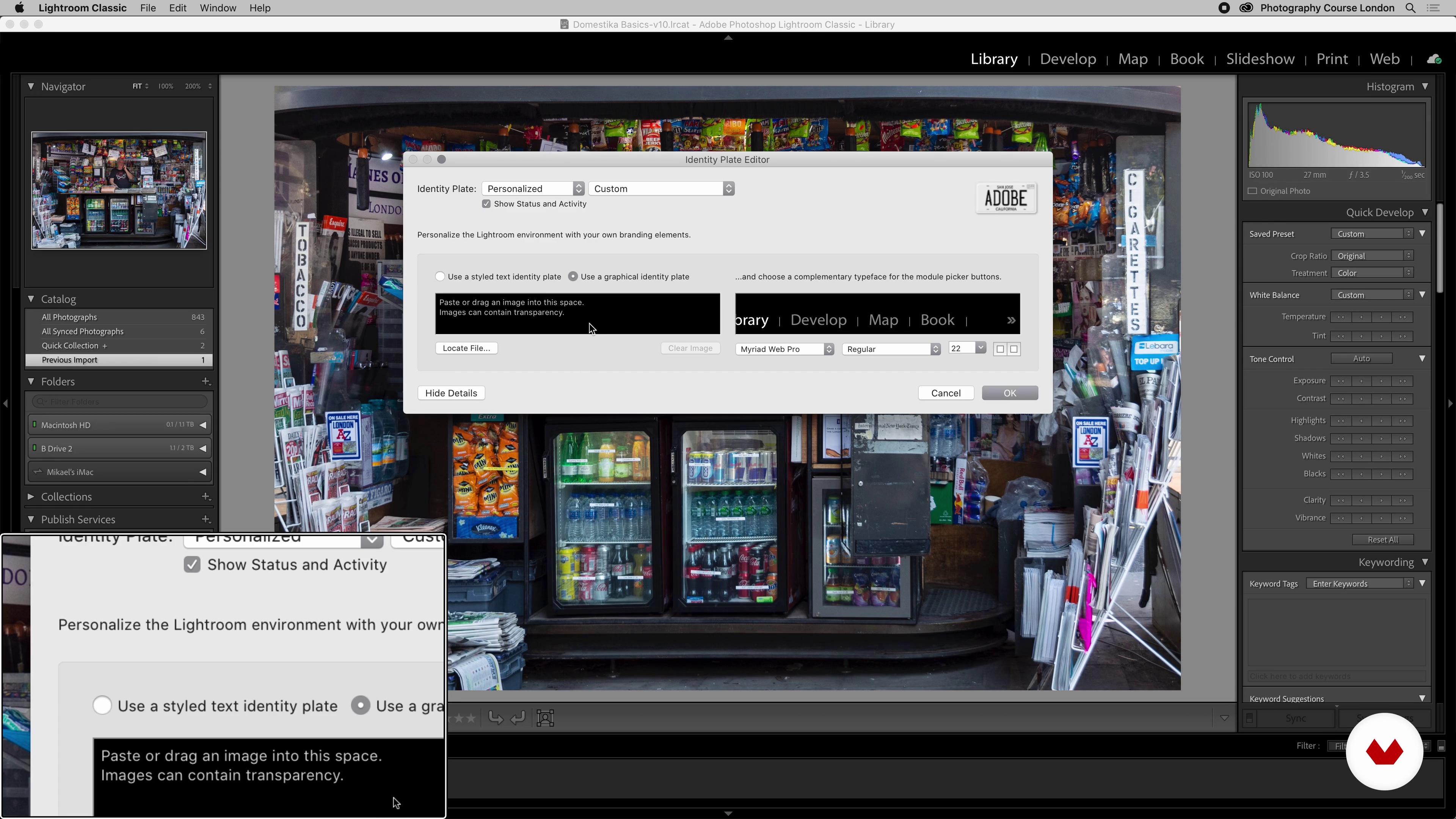Open the File menu
This screenshot has width=1456, height=819.
coord(148,8)
